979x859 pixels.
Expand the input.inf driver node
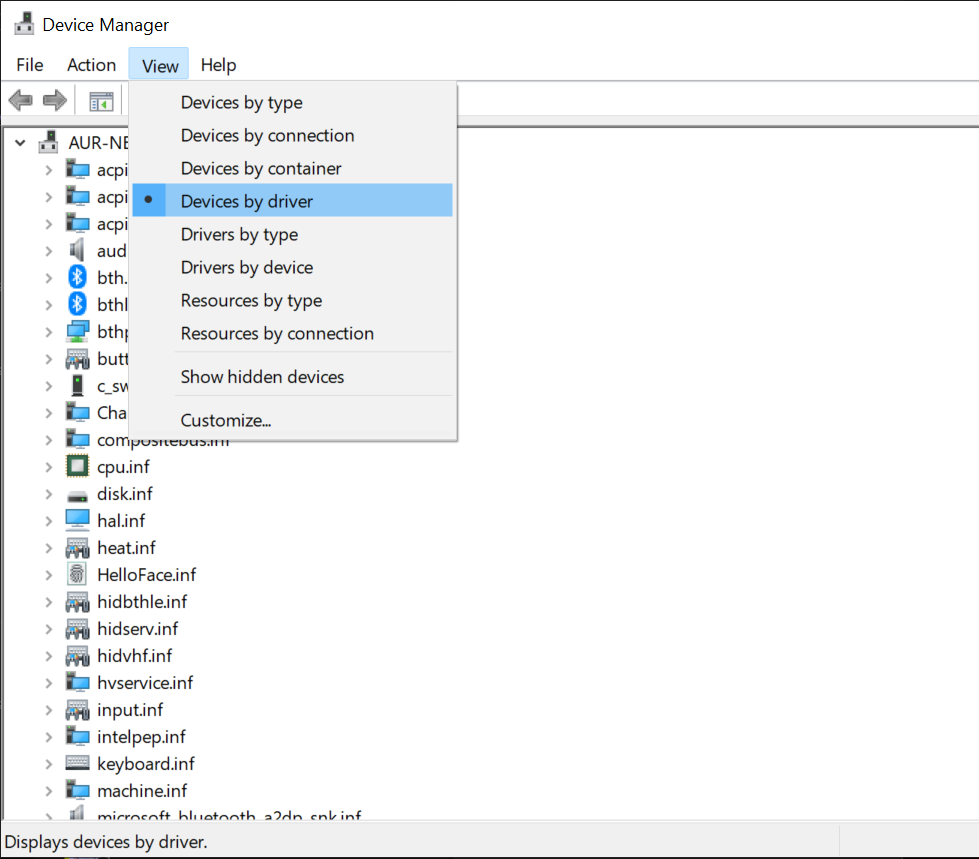48,710
